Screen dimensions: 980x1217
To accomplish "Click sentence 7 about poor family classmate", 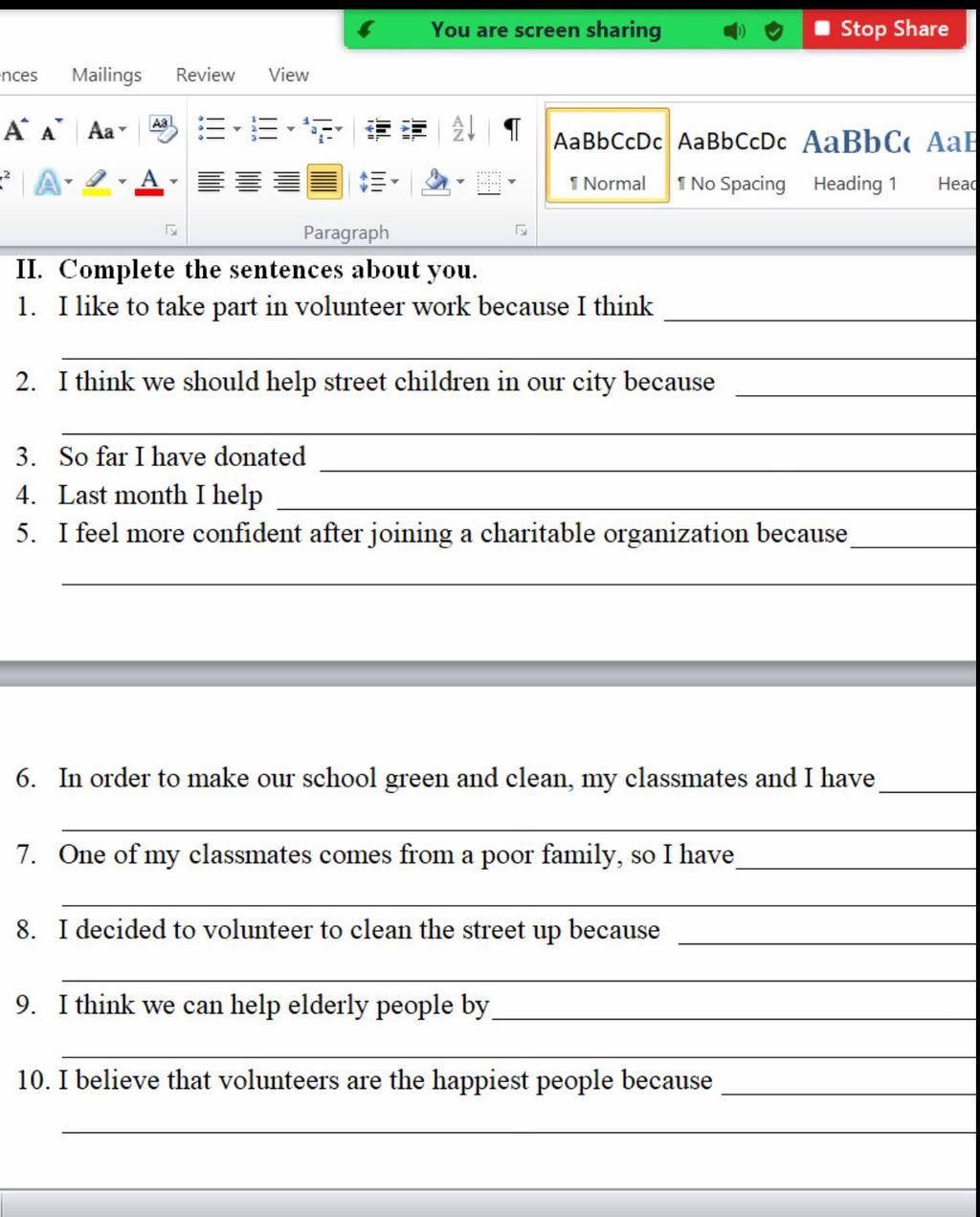I will click(x=396, y=853).
